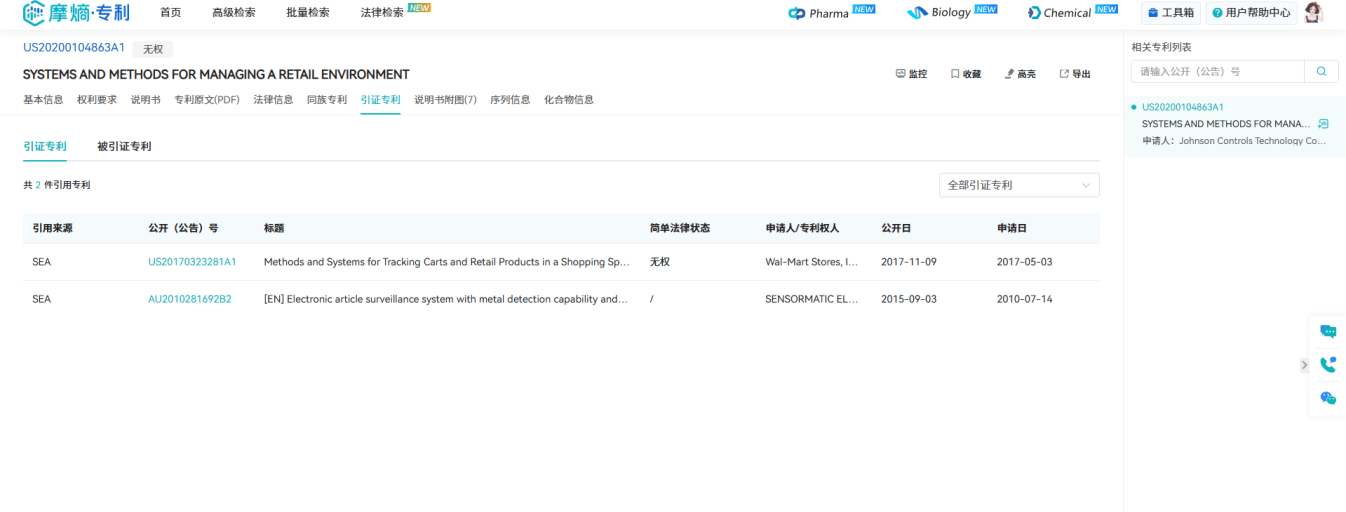Enable 高亮 highlighting
Image resolution: width=1346 pixels, height=512 pixels.
[1020, 74]
